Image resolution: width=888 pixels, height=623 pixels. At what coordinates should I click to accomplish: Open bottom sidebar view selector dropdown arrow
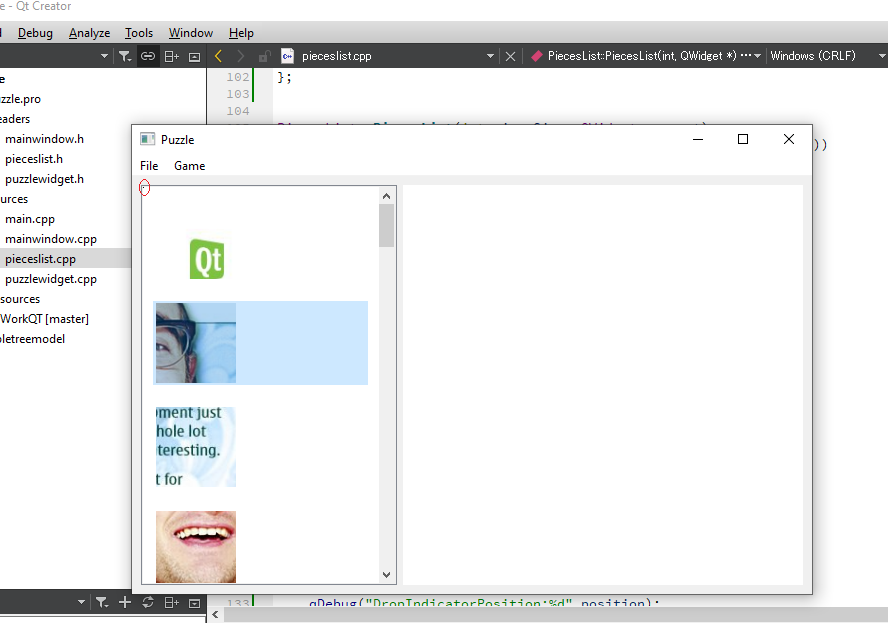(81, 602)
